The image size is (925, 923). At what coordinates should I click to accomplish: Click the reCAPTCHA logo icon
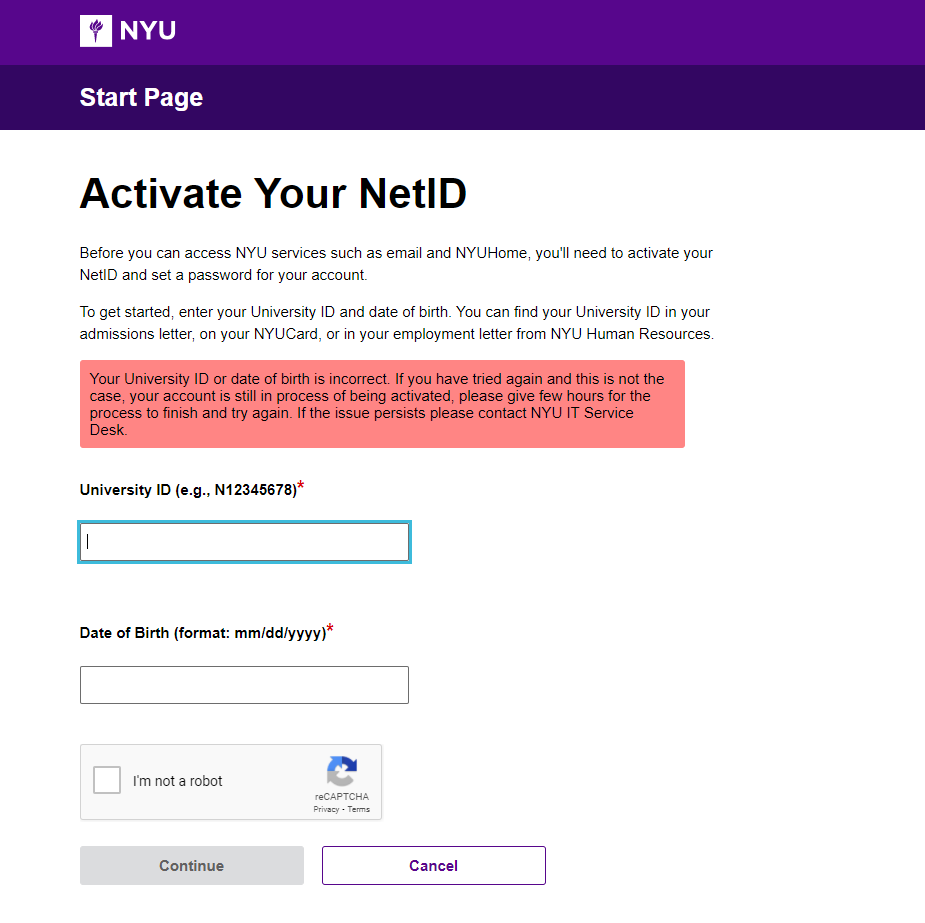coord(342,771)
